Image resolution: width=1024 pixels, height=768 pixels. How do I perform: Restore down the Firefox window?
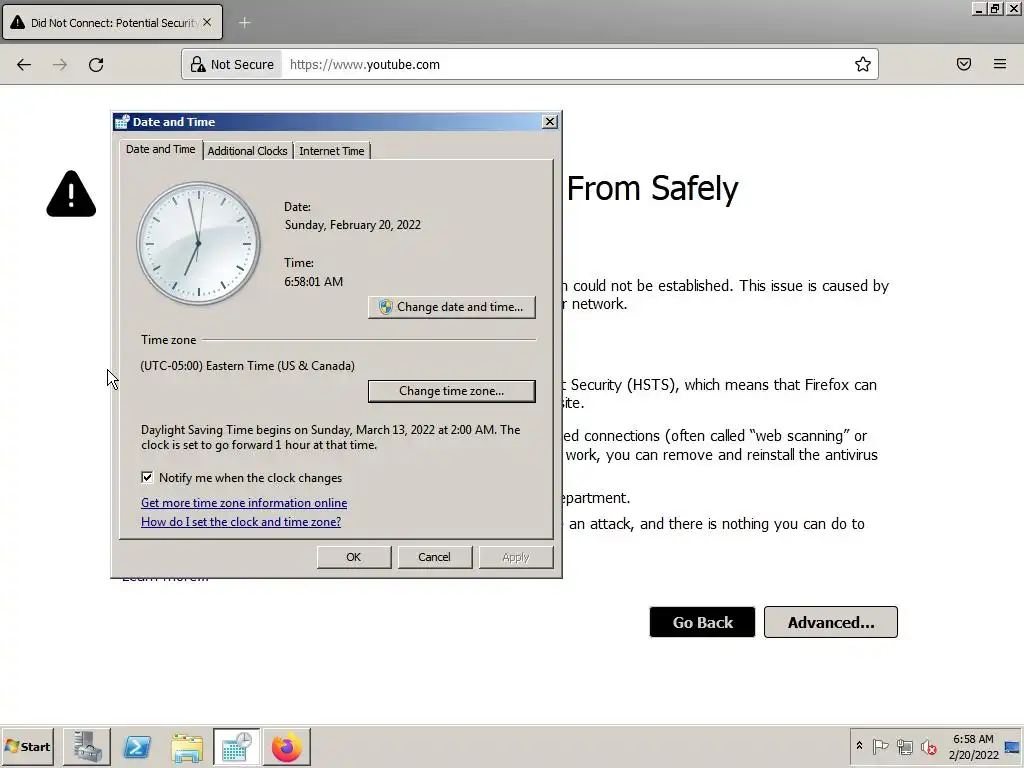click(995, 8)
